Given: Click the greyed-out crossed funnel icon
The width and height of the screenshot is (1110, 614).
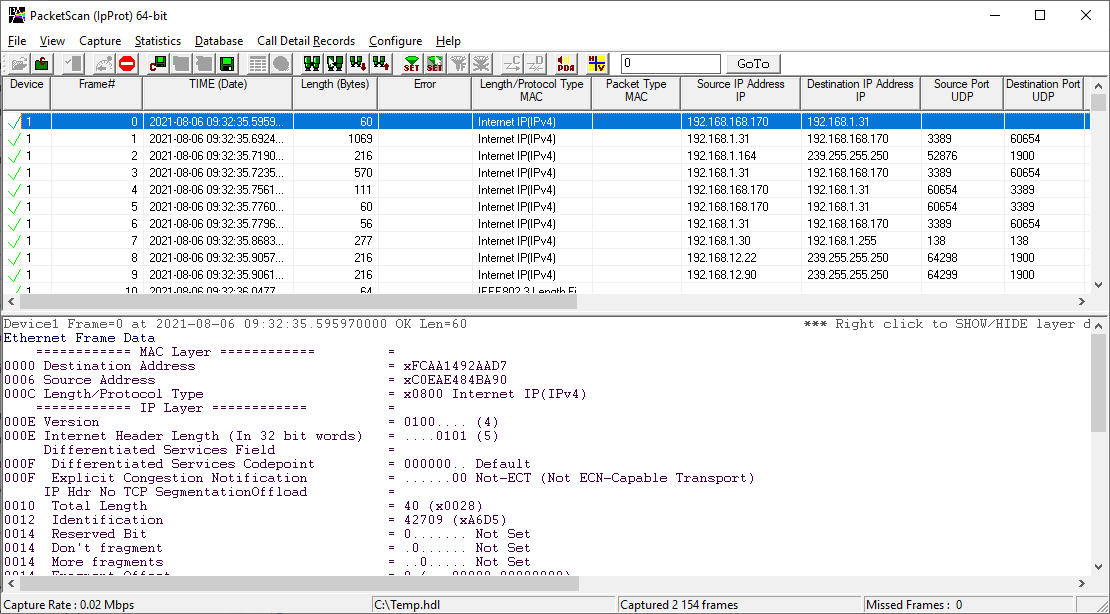Looking at the screenshot, I should coord(481,64).
